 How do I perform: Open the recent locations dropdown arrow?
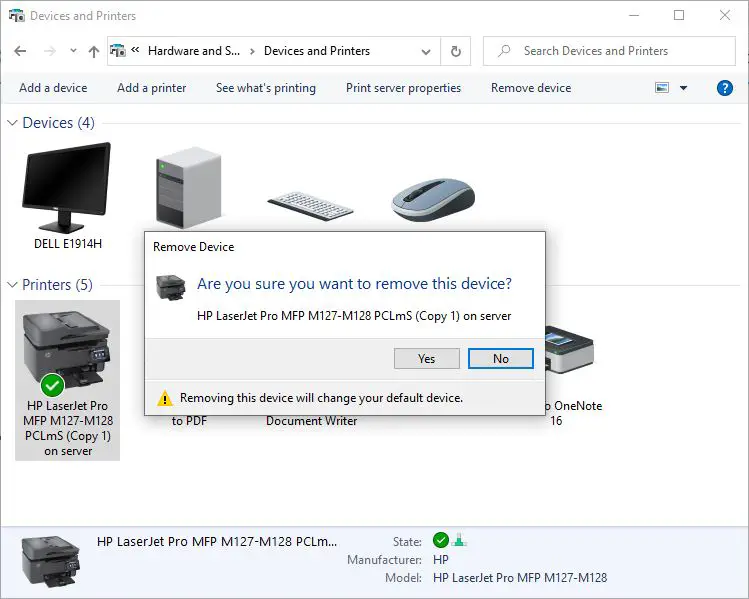[x=72, y=51]
